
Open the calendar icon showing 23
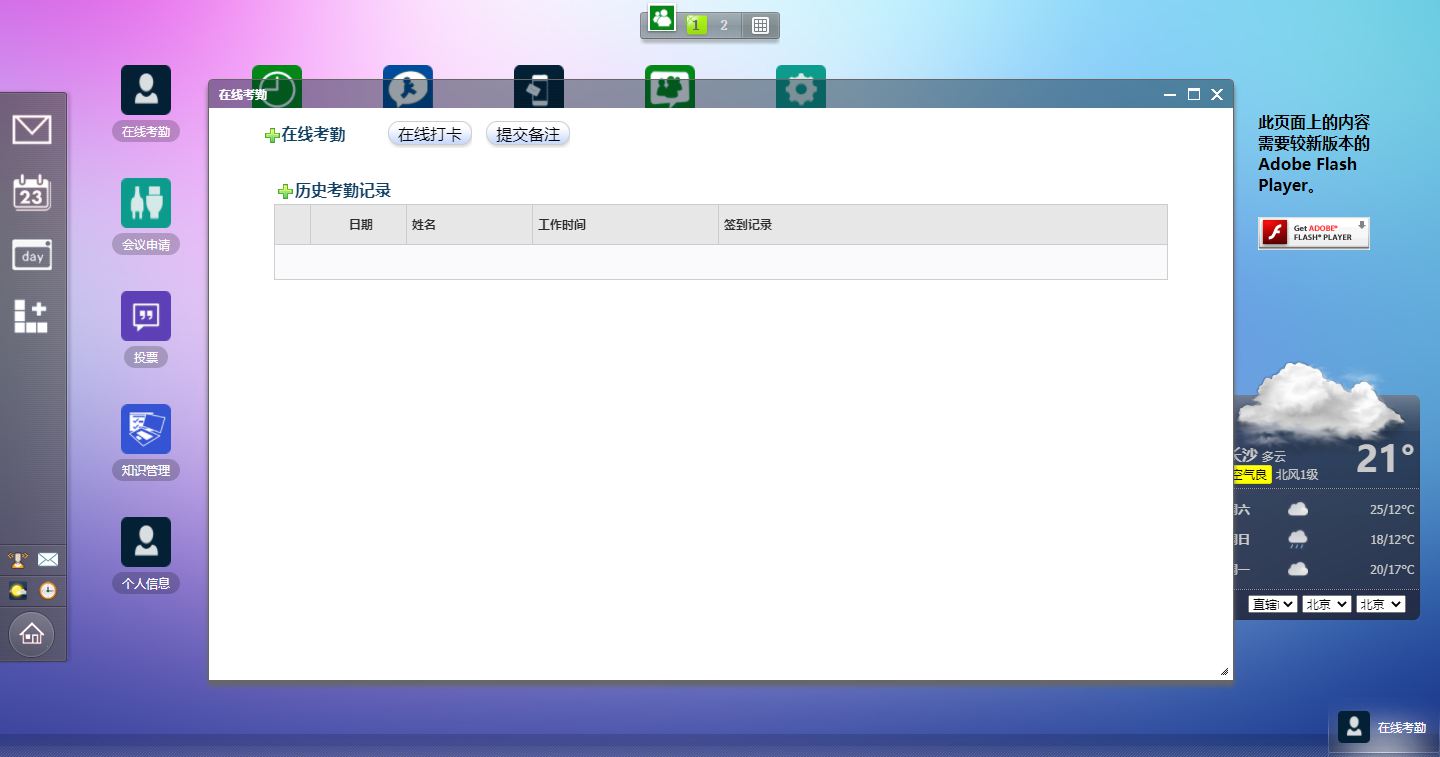tap(32, 193)
